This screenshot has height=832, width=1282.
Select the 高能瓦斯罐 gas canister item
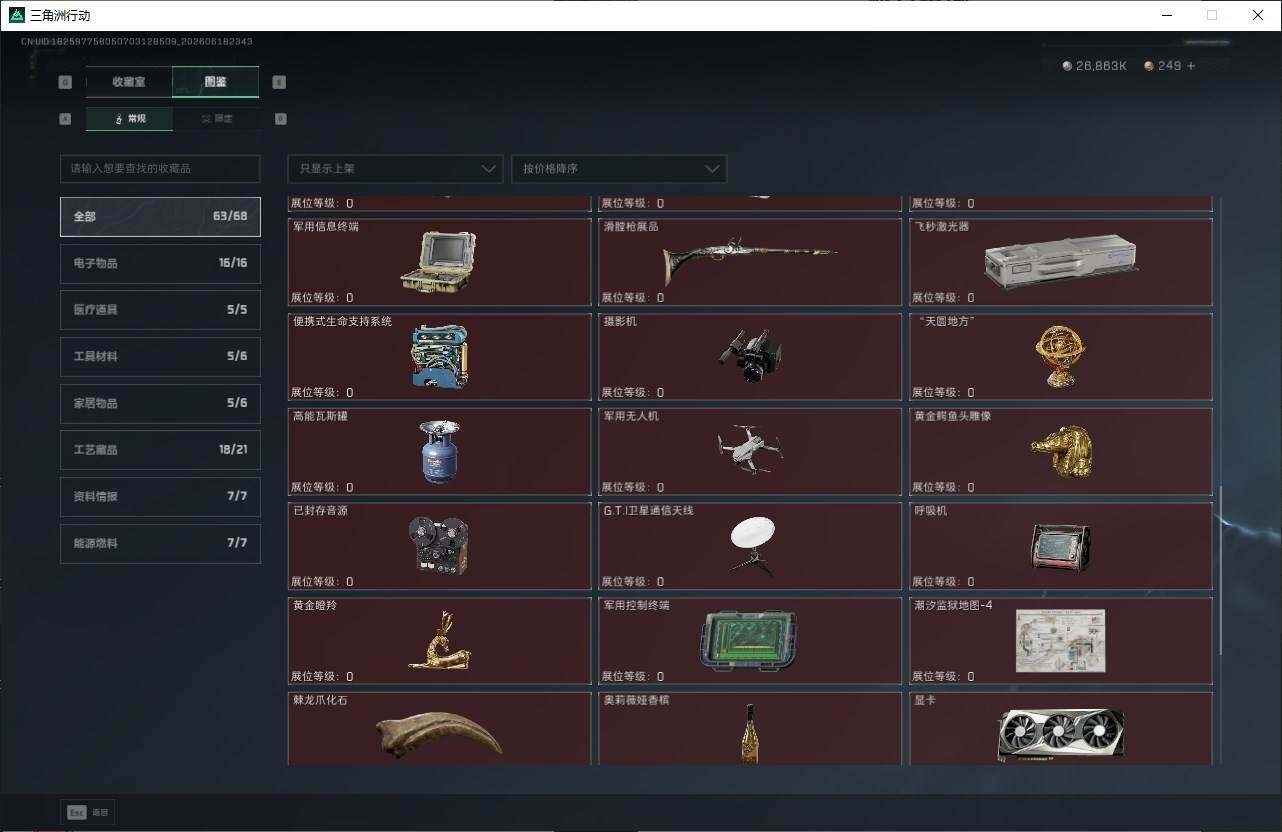pos(439,451)
